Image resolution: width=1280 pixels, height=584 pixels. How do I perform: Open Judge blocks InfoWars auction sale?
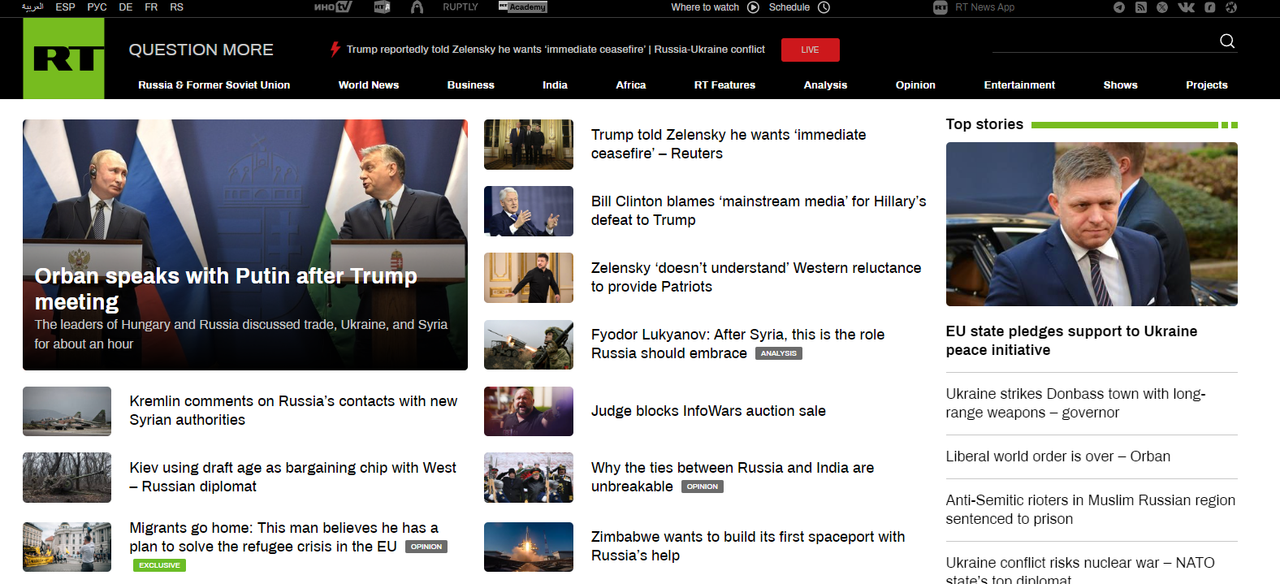click(x=708, y=411)
